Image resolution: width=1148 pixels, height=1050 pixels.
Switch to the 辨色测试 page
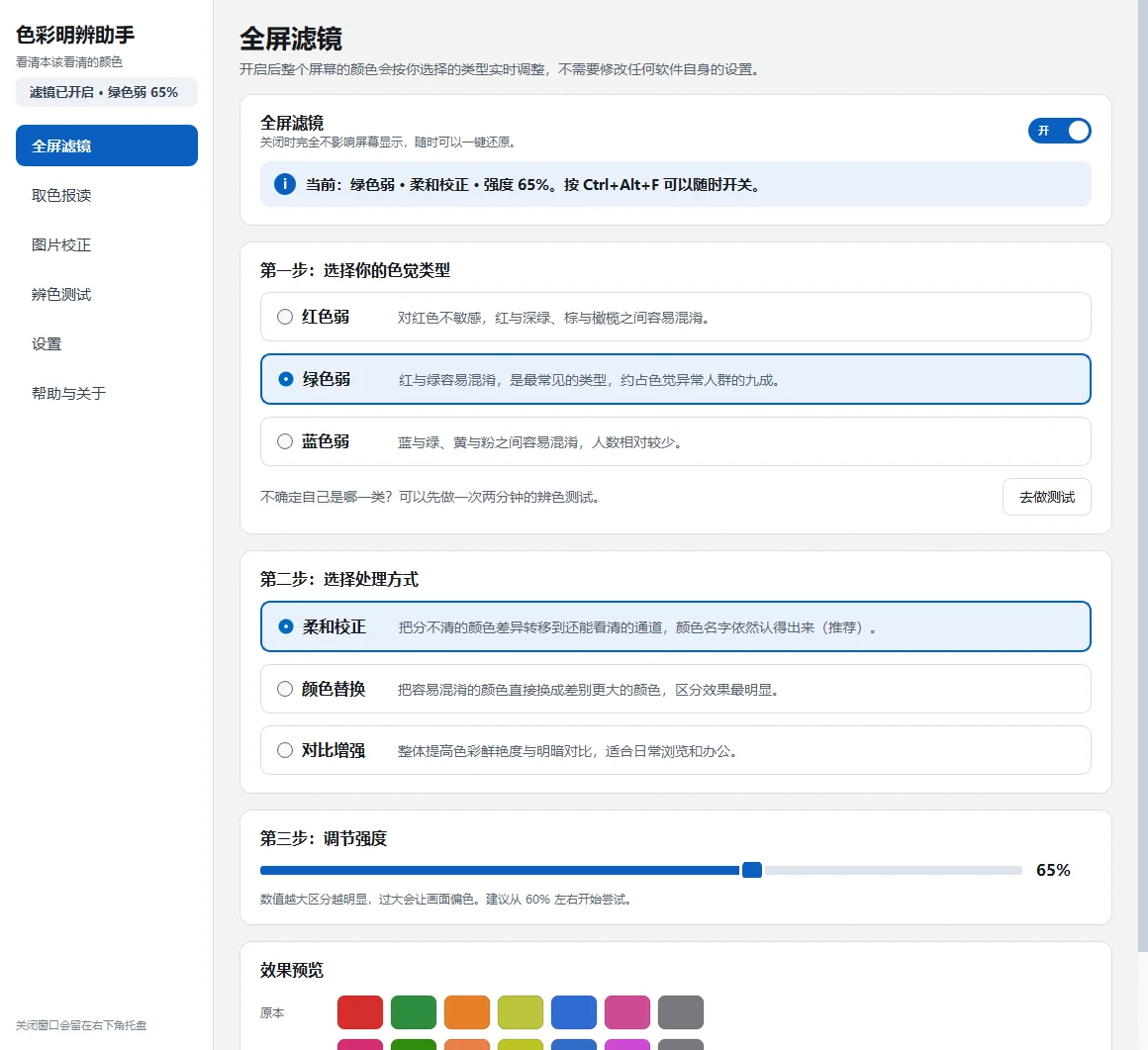pos(107,294)
